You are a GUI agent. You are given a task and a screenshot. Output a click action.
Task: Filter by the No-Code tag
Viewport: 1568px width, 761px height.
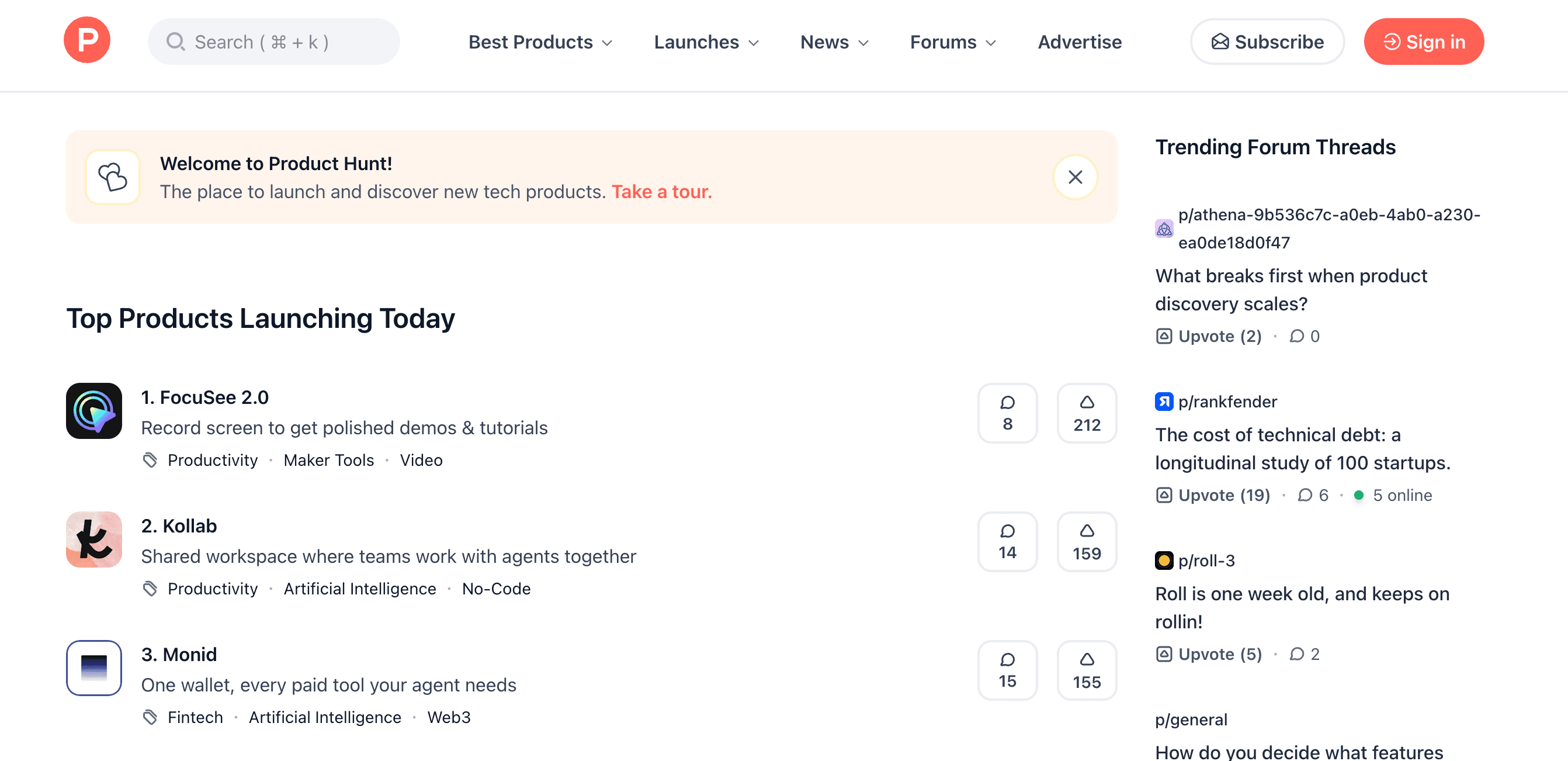[496, 589]
